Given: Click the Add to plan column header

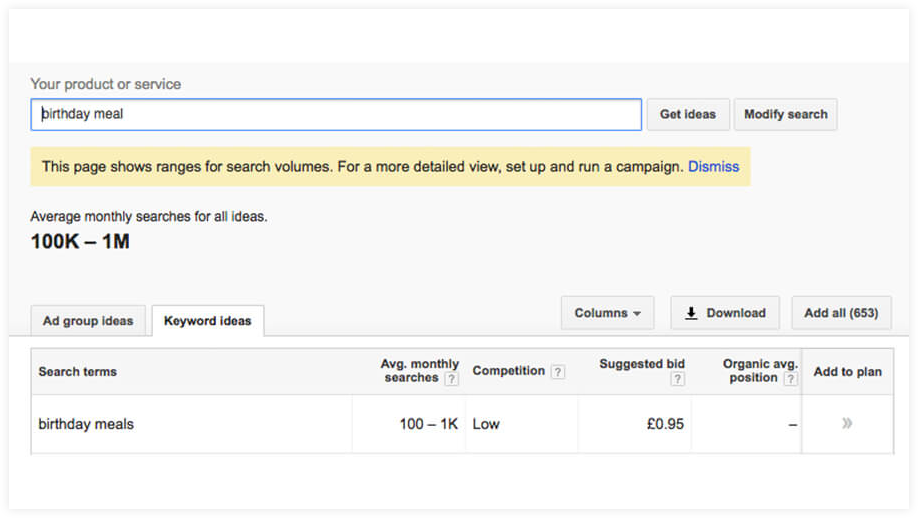Looking at the screenshot, I should [847, 372].
